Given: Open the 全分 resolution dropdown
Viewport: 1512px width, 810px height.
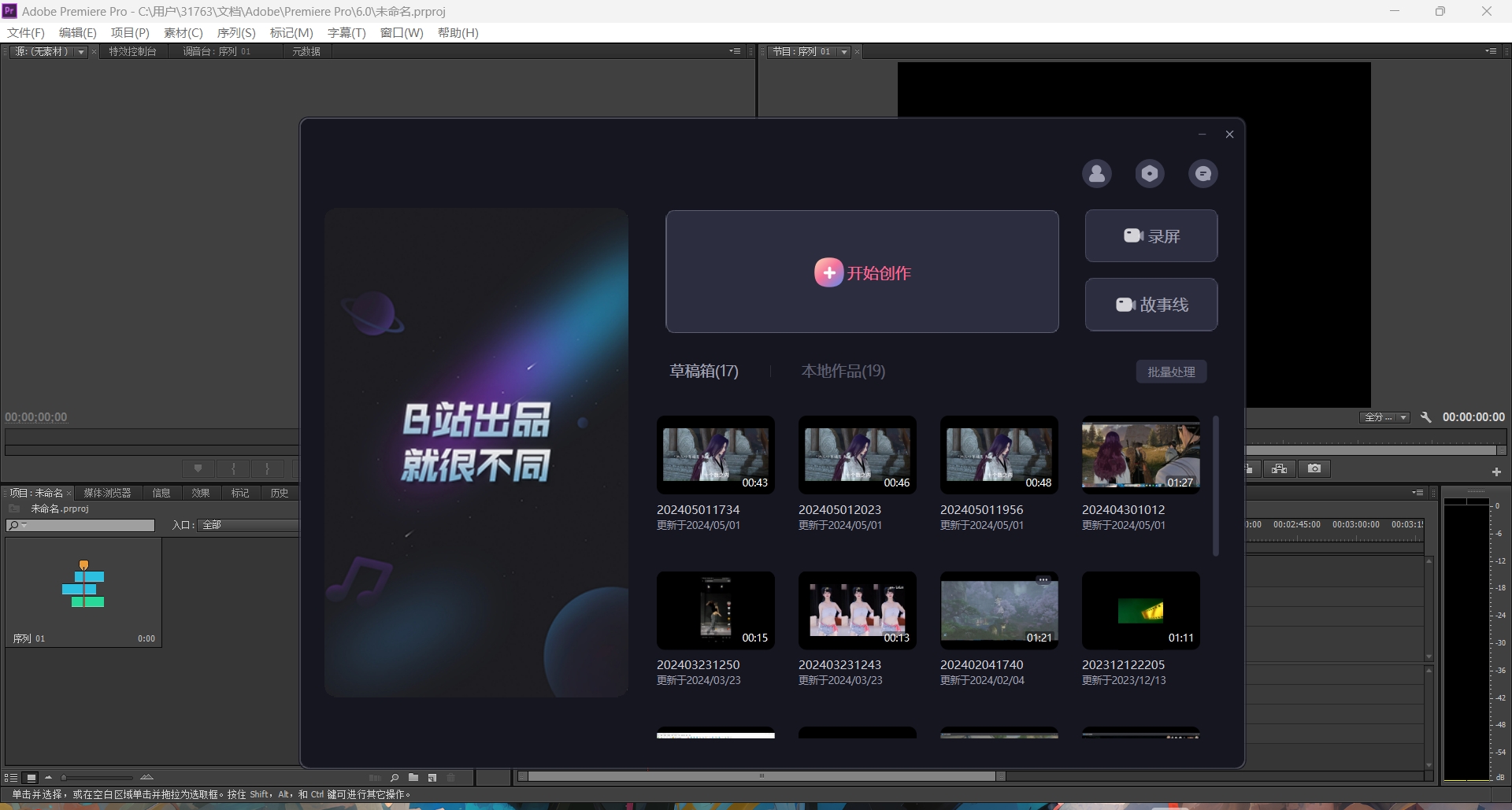Looking at the screenshot, I should (x=1384, y=417).
